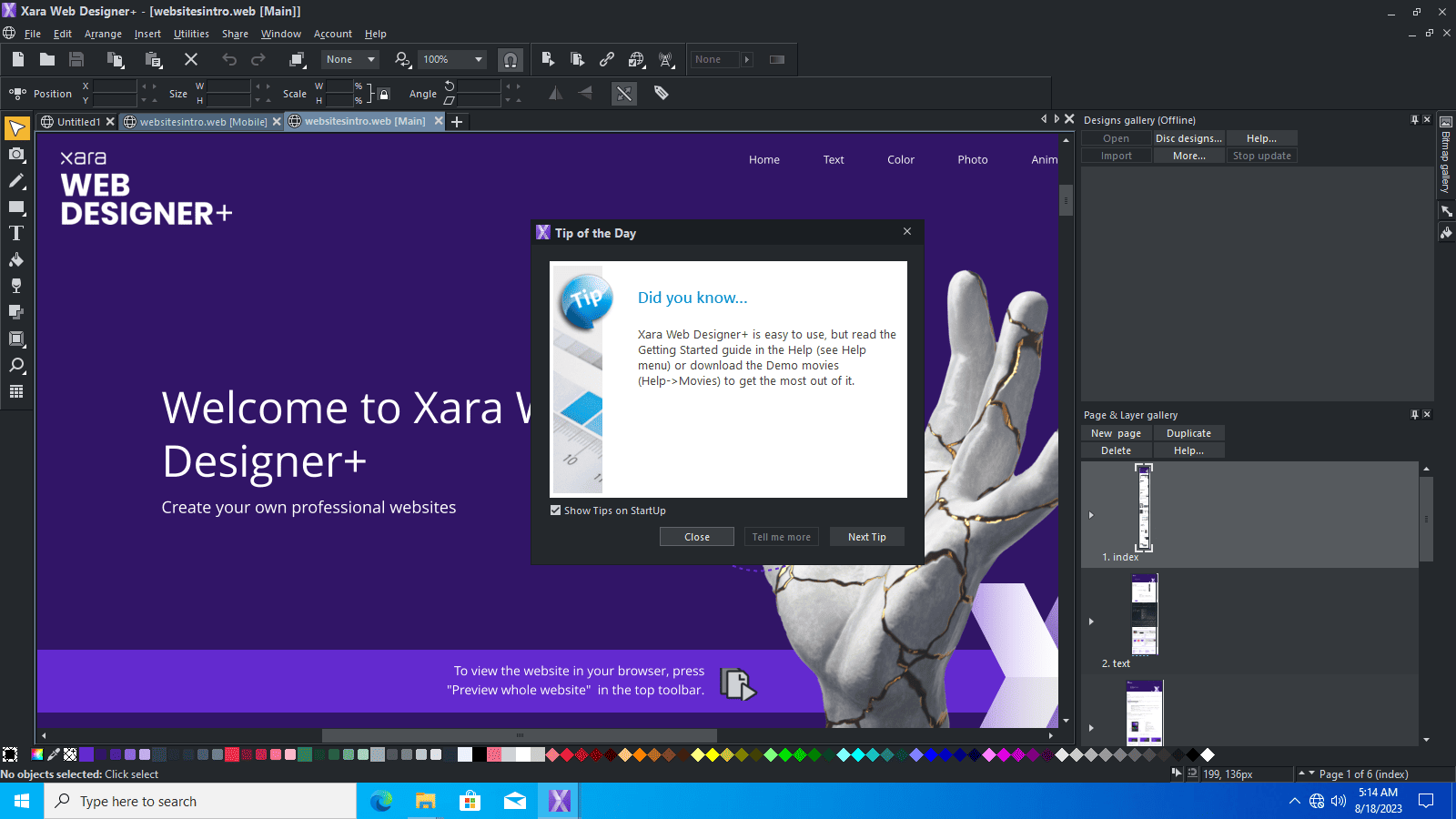Click the New page button
This screenshot has width=1456, height=819.
1116,433
